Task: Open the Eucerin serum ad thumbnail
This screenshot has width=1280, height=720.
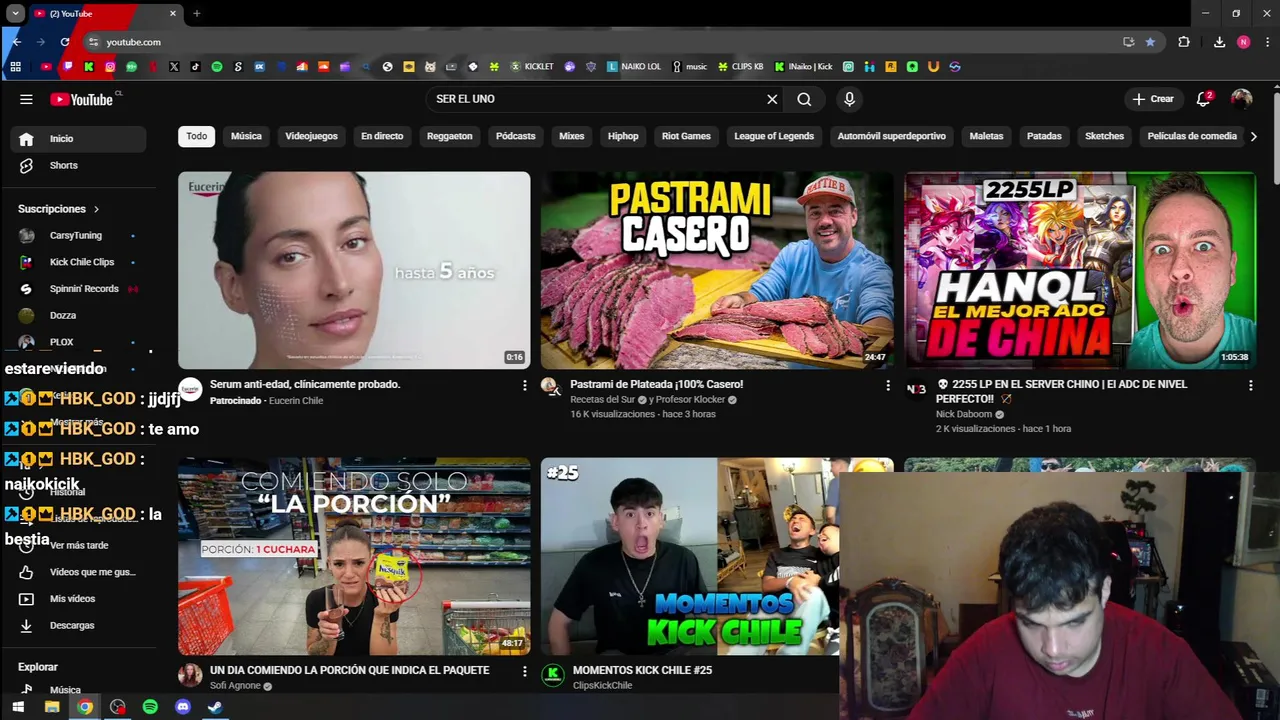Action: tap(354, 270)
